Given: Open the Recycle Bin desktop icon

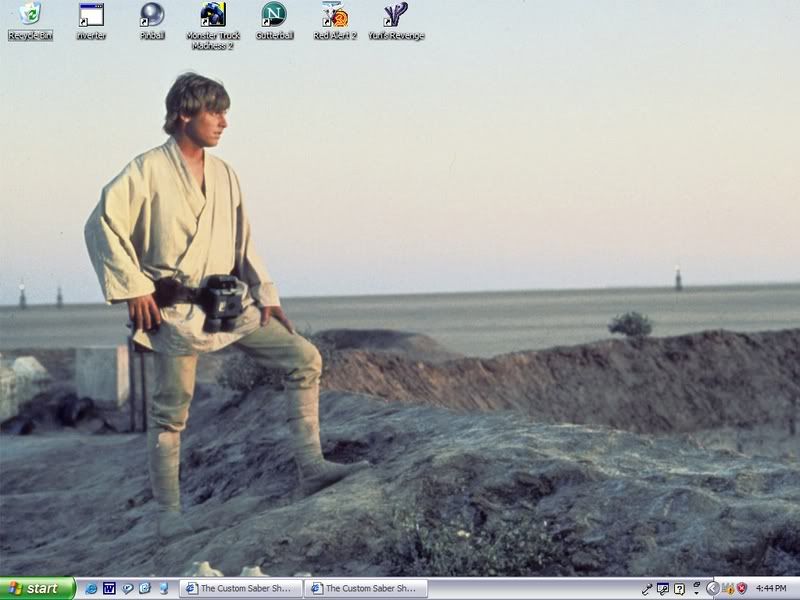Looking at the screenshot, I should tap(30, 15).
